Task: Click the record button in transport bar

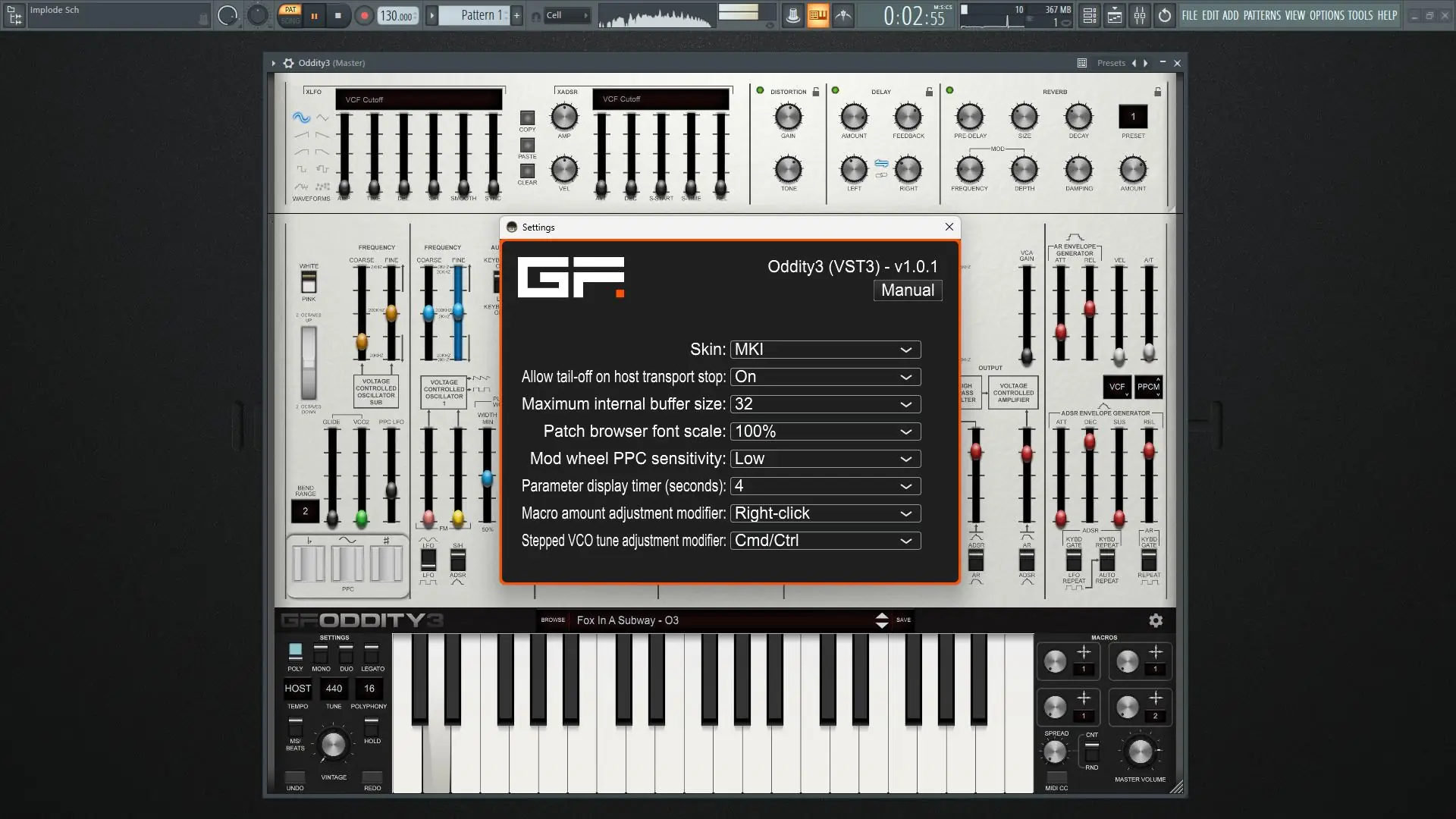Action: [365, 15]
